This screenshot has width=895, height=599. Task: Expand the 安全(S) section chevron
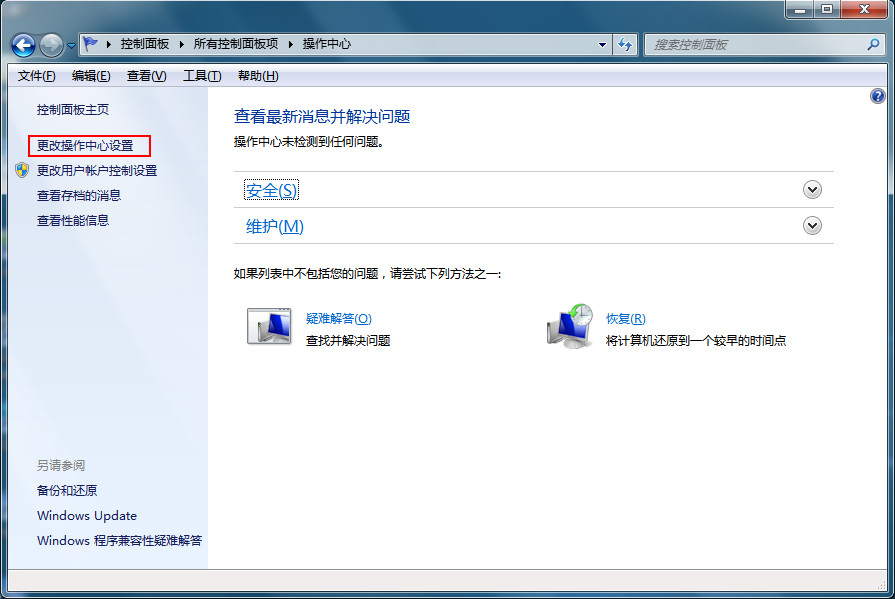click(812, 189)
